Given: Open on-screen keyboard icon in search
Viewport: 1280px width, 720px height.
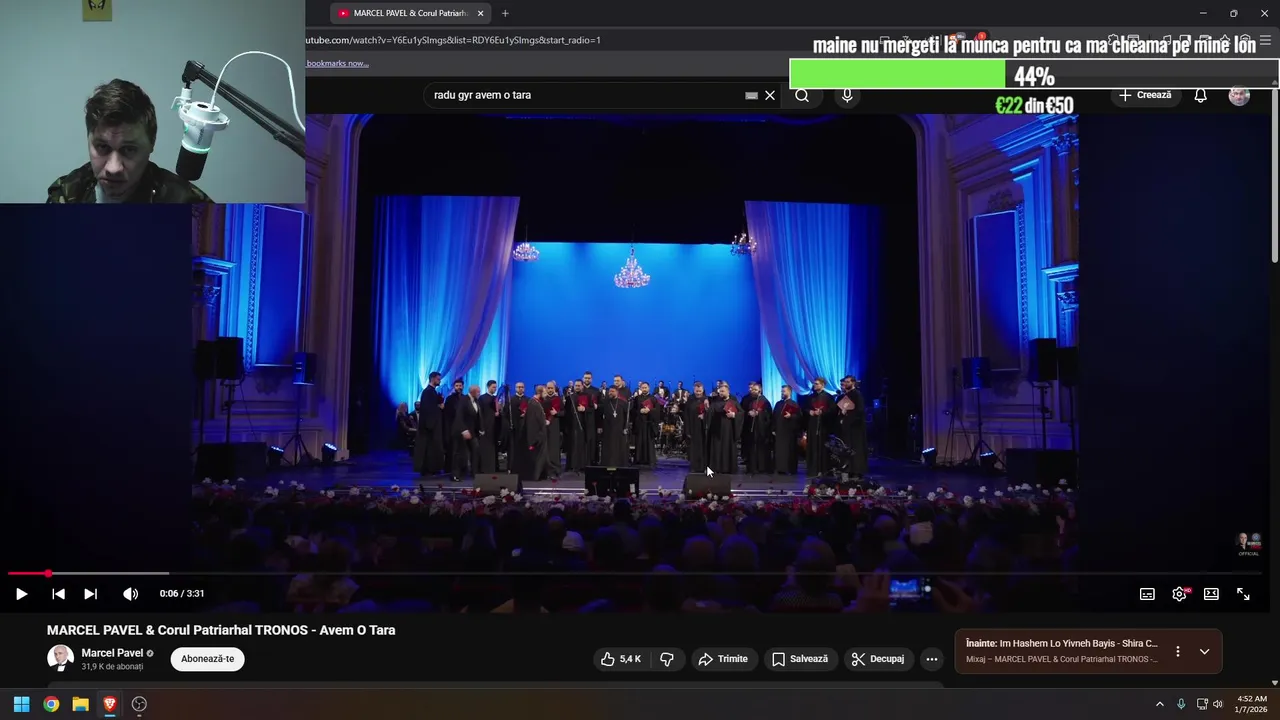Looking at the screenshot, I should point(751,96).
